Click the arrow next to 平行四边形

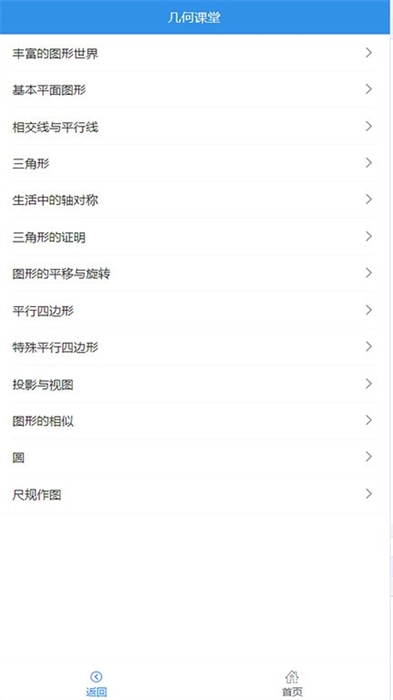tap(368, 310)
